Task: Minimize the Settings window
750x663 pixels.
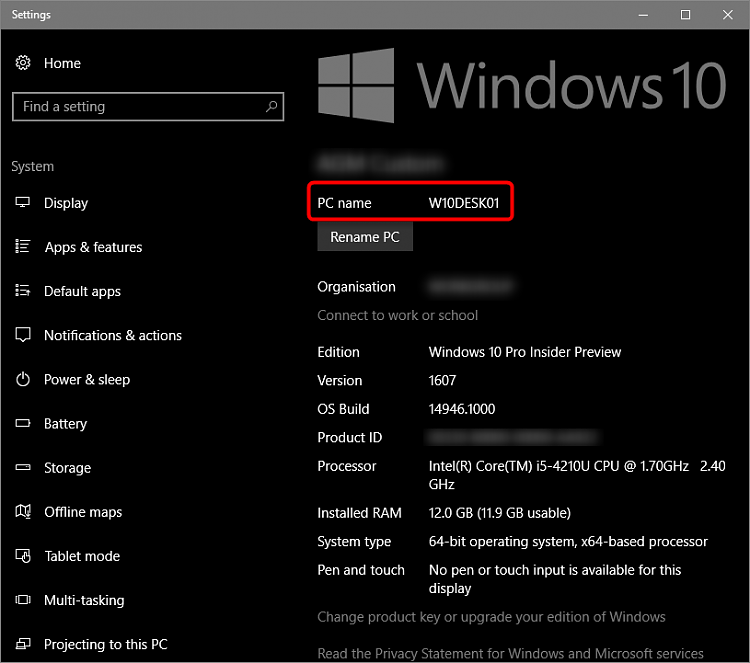Action: [643, 15]
